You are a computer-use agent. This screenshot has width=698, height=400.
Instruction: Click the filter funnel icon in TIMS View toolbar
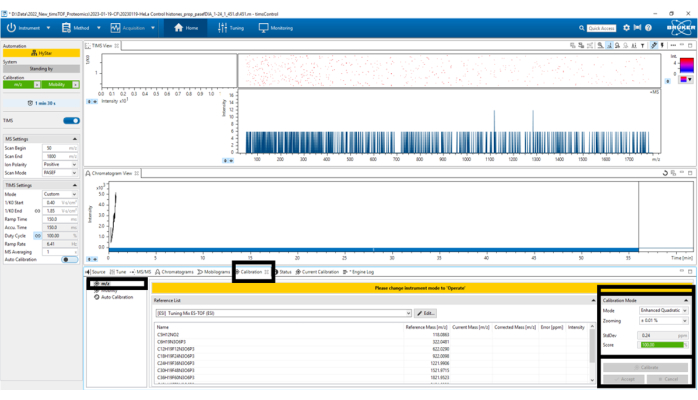point(642,45)
